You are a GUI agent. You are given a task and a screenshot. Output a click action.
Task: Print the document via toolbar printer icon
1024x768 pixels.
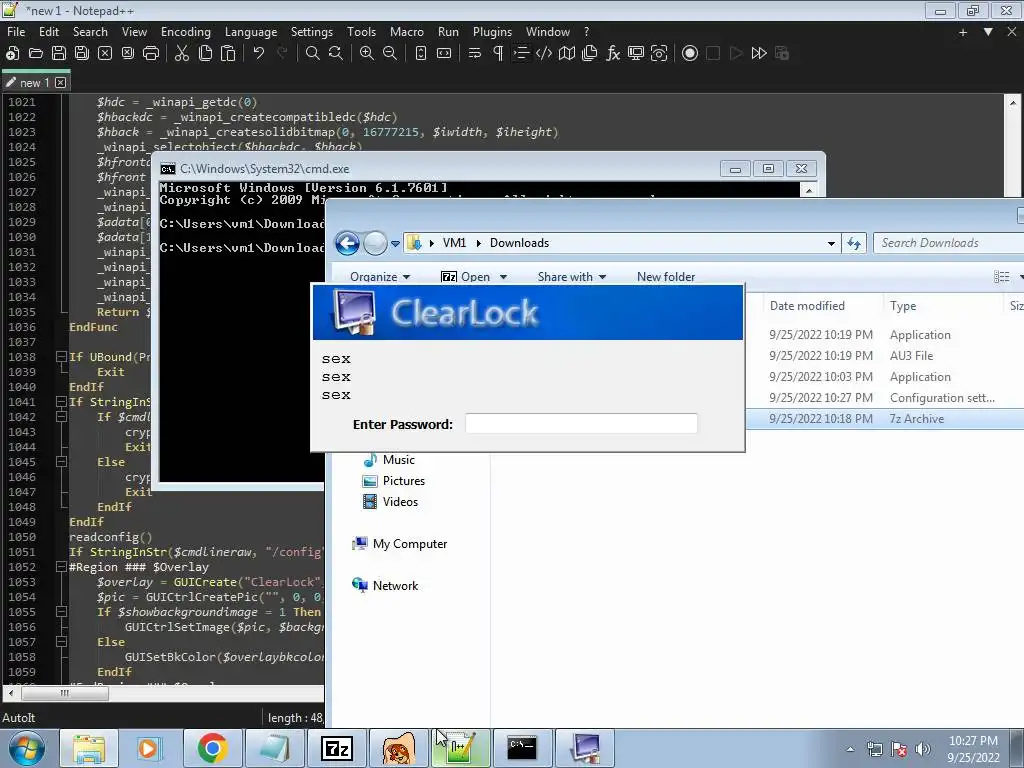(151, 54)
